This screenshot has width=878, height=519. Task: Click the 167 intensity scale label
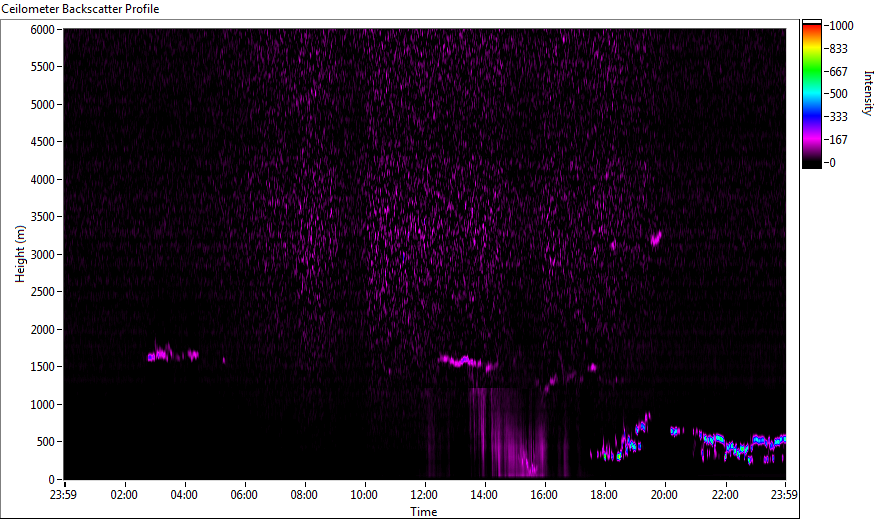[838, 139]
